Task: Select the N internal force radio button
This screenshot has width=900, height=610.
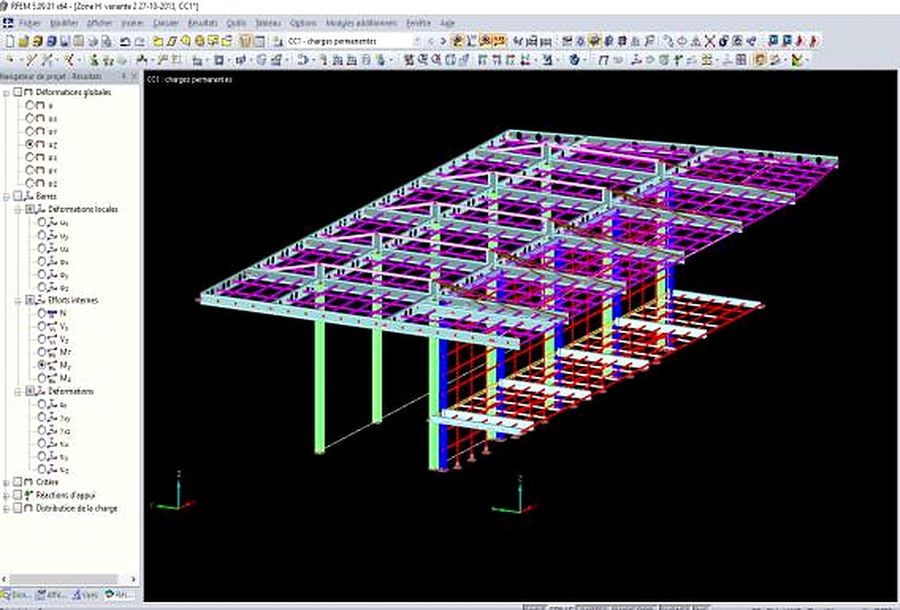Action: point(42,313)
